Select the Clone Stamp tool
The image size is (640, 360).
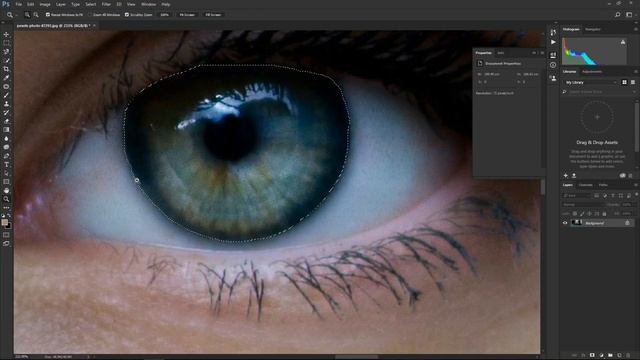(6, 104)
